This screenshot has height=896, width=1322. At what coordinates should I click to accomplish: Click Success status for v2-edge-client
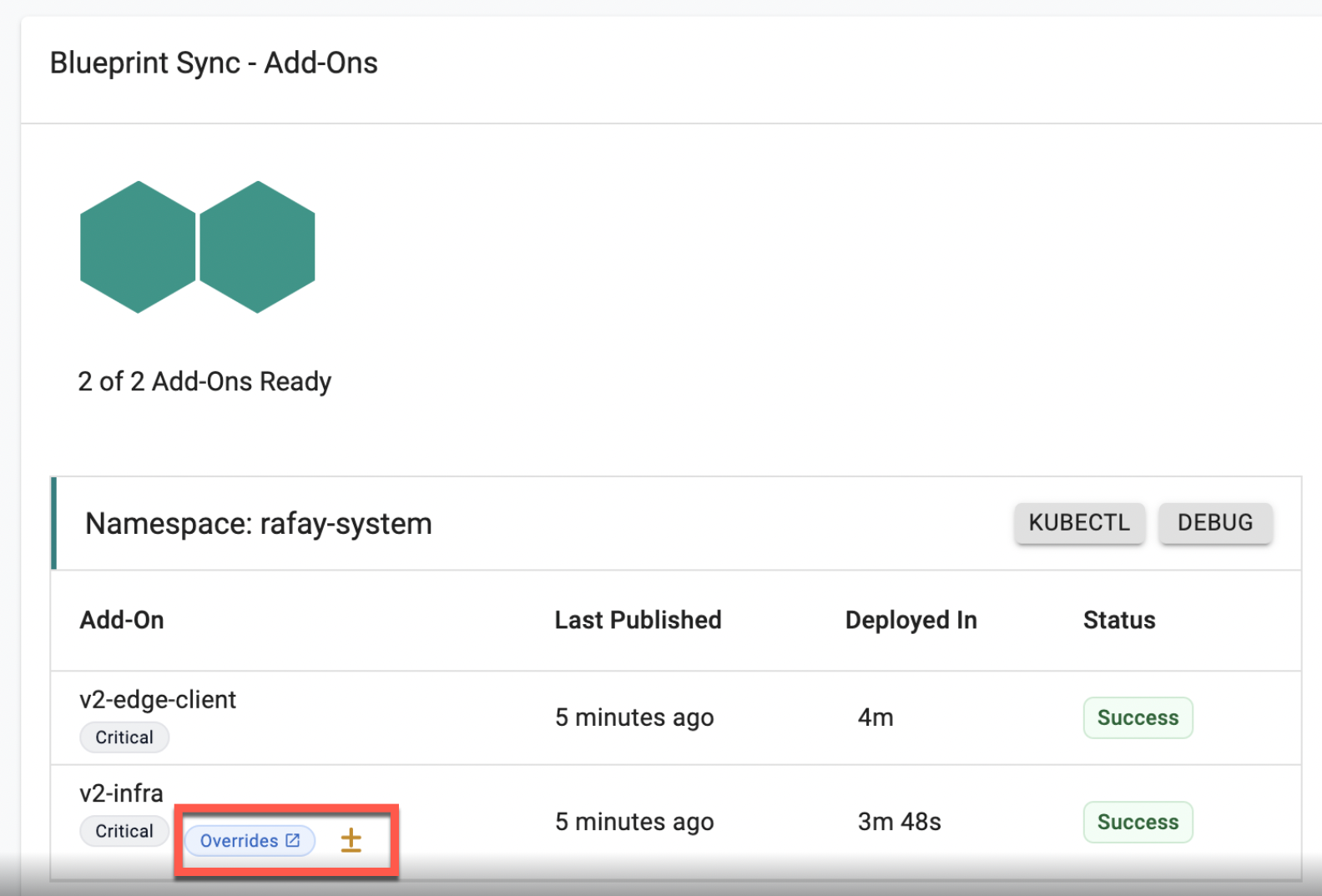(x=1138, y=717)
